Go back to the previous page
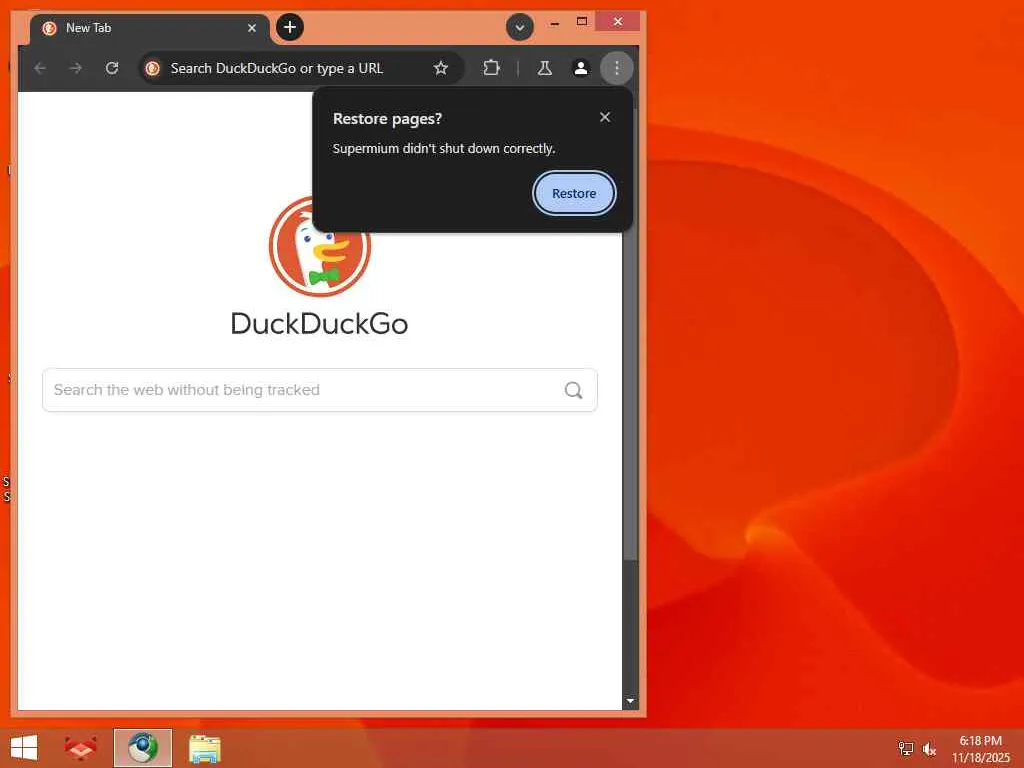The image size is (1024, 768). coord(40,68)
